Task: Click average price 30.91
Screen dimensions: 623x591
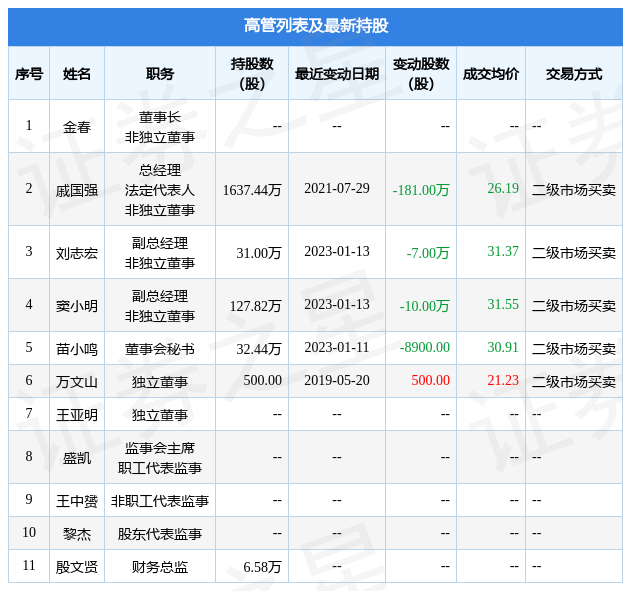Action: click(503, 347)
